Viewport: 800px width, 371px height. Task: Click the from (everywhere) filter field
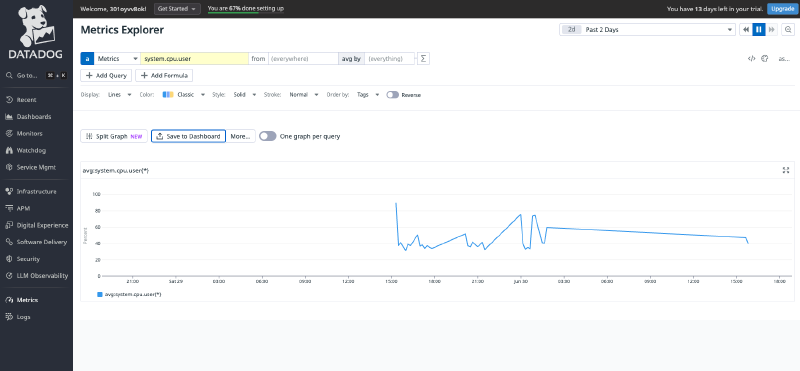[x=303, y=59]
